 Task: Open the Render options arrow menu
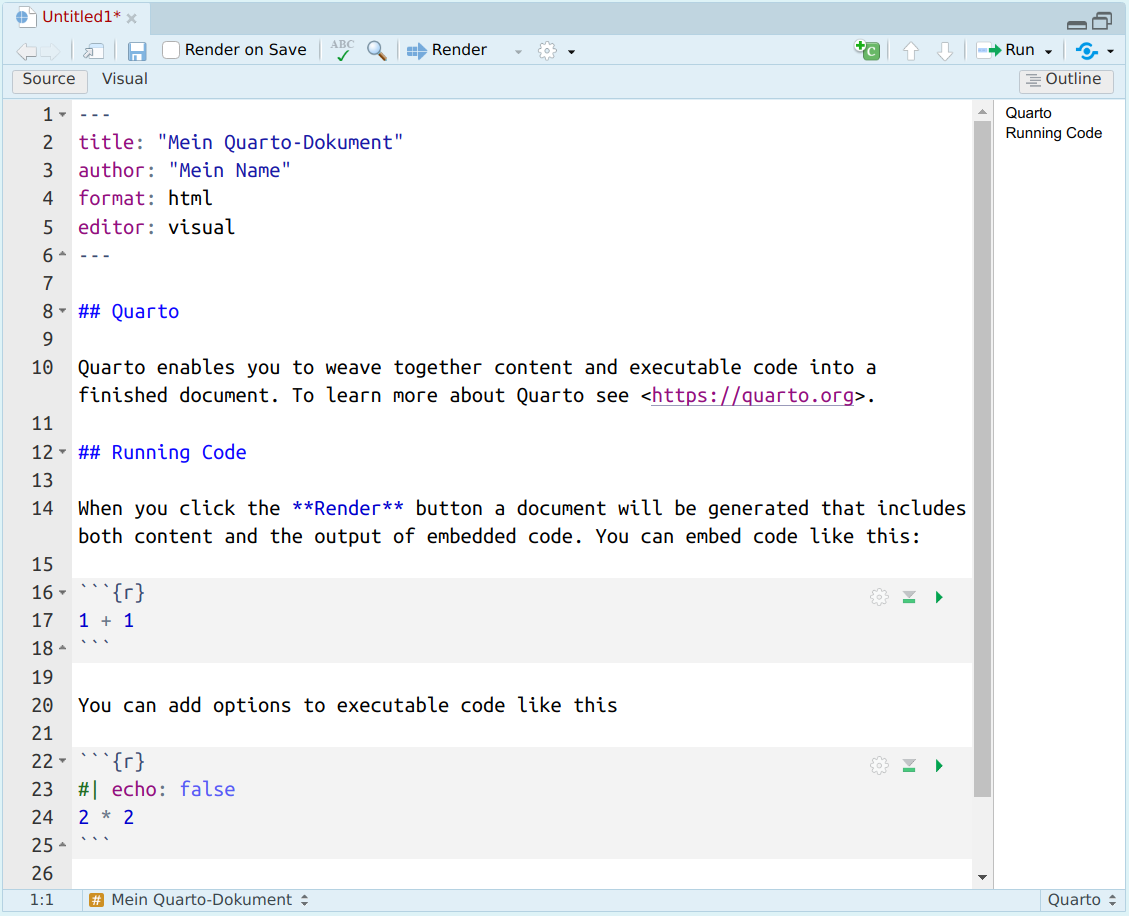pyautogui.click(x=518, y=52)
